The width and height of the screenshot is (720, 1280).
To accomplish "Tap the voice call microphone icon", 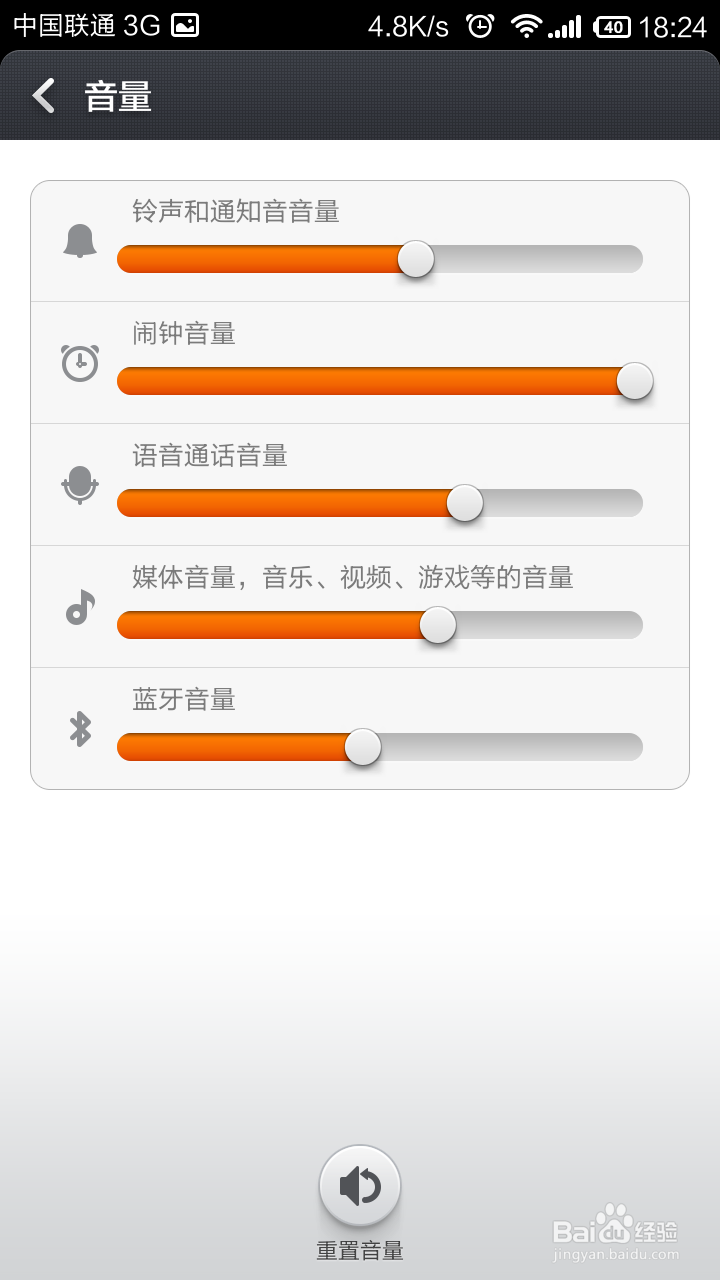I will [x=80, y=485].
